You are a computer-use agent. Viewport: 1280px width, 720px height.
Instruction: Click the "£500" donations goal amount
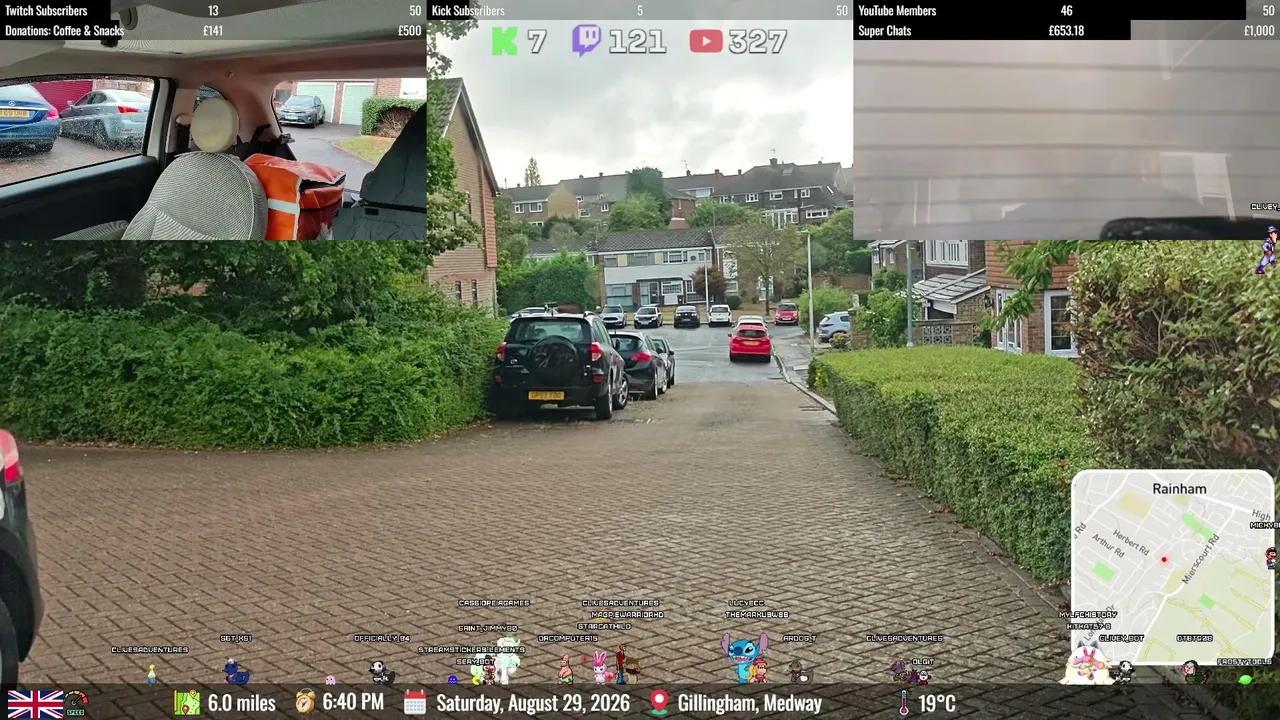coord(410,30)
